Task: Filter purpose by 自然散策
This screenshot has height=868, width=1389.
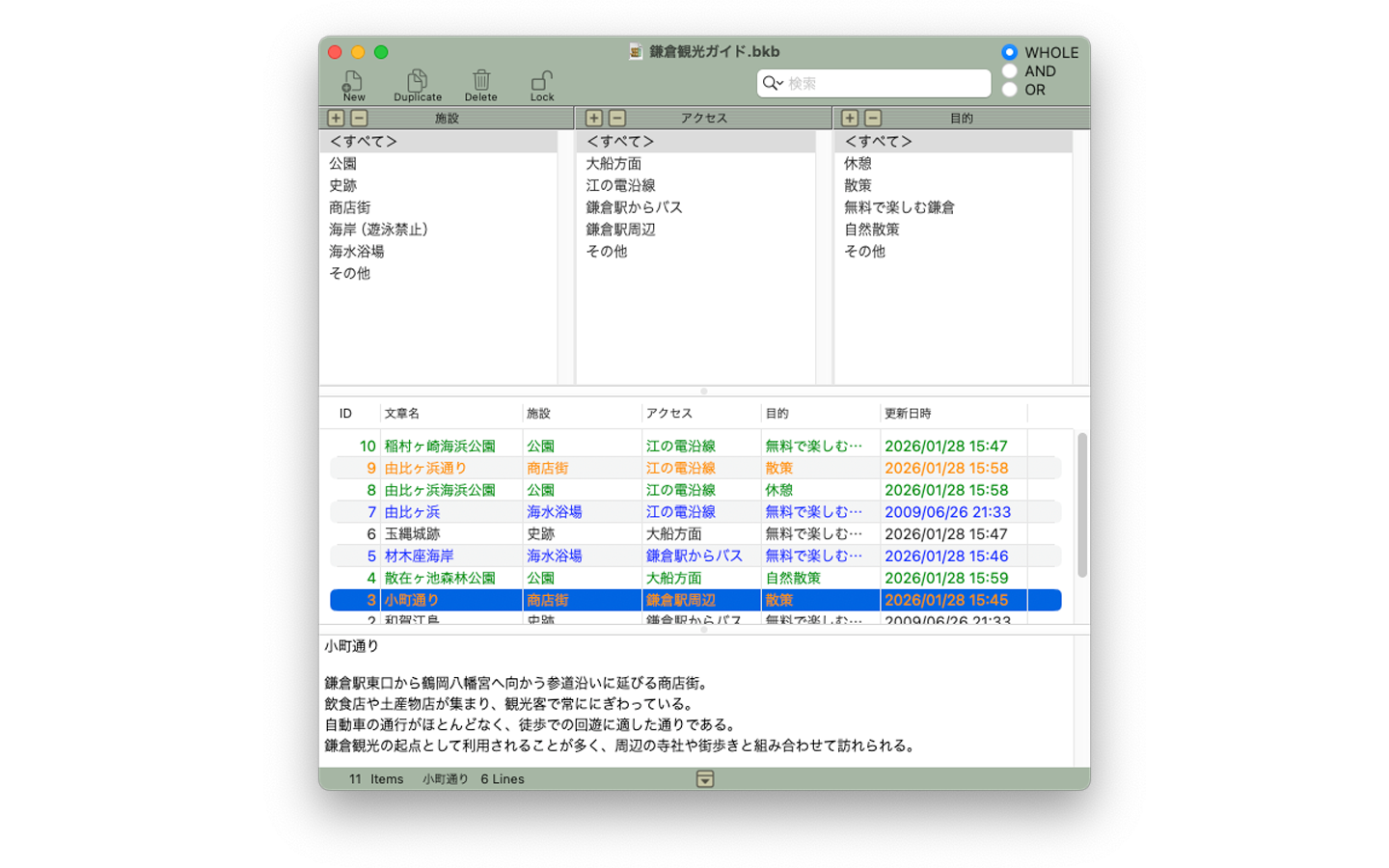Action: [953, 230]
